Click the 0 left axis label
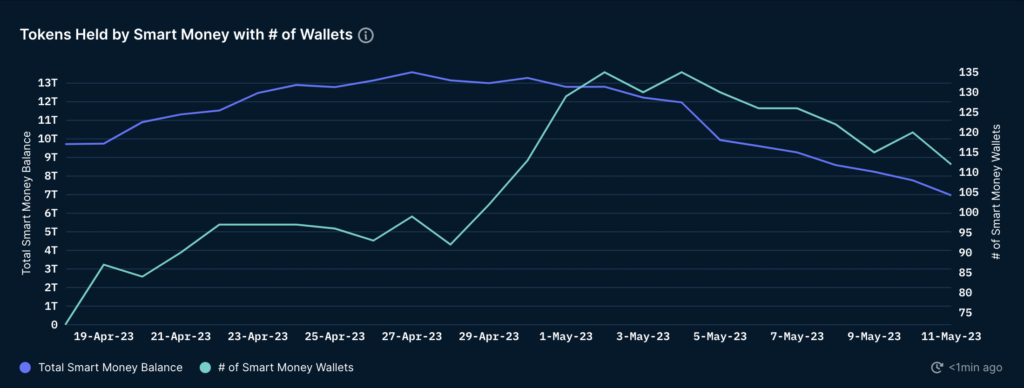 point(54,324)
